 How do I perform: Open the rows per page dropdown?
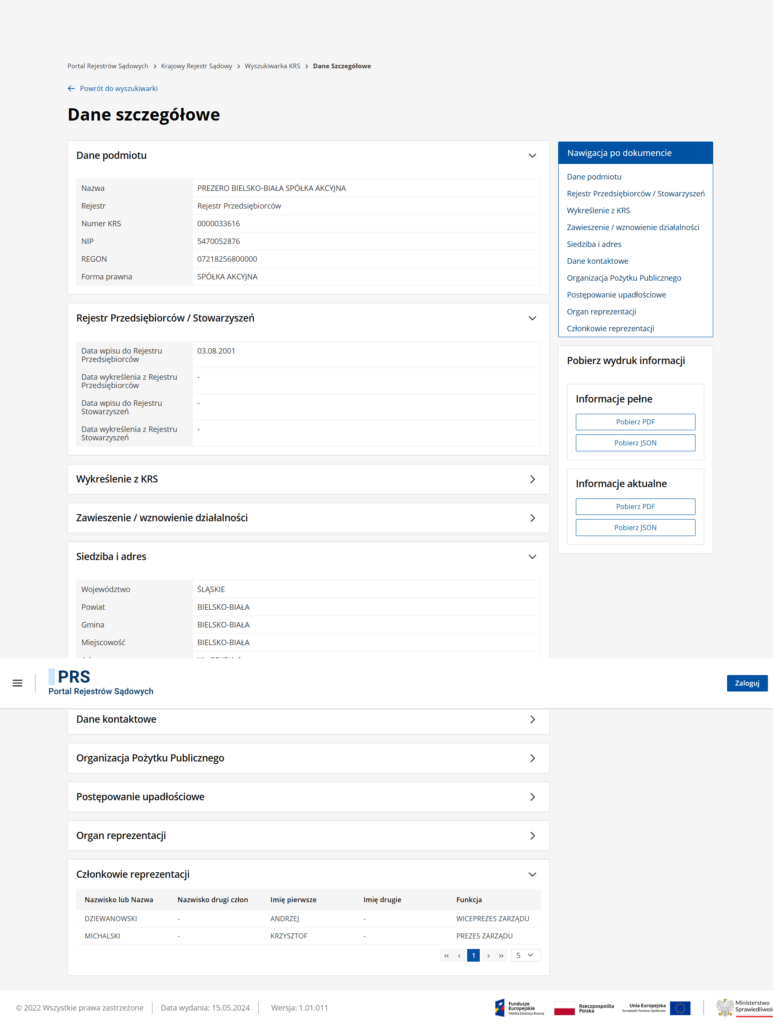tap(526, 955)
